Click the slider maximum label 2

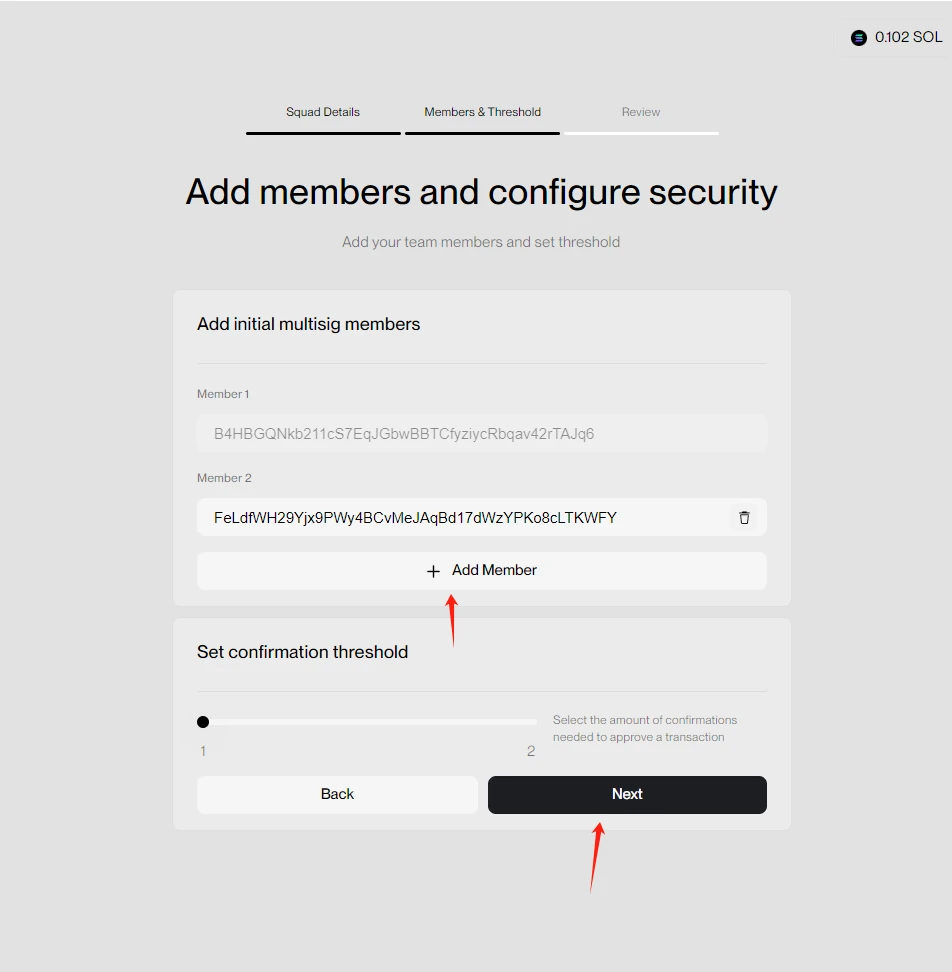click(x=531, y=751)
